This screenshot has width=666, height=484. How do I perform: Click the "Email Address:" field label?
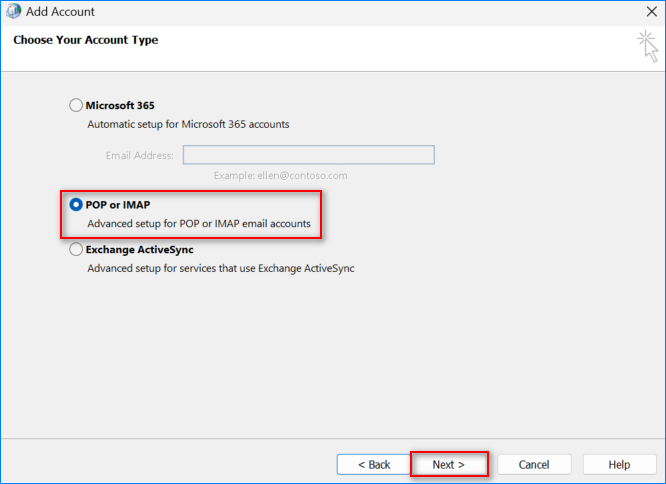pyautogui.click(x=139, y=156)
